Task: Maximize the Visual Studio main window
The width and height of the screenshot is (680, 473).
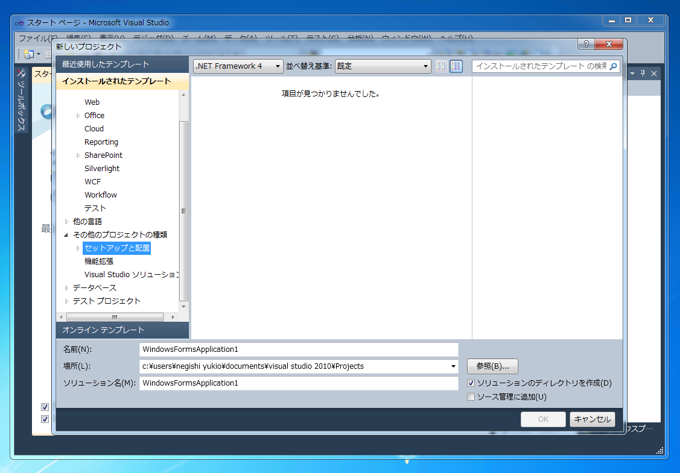Action: pos(628,20)
